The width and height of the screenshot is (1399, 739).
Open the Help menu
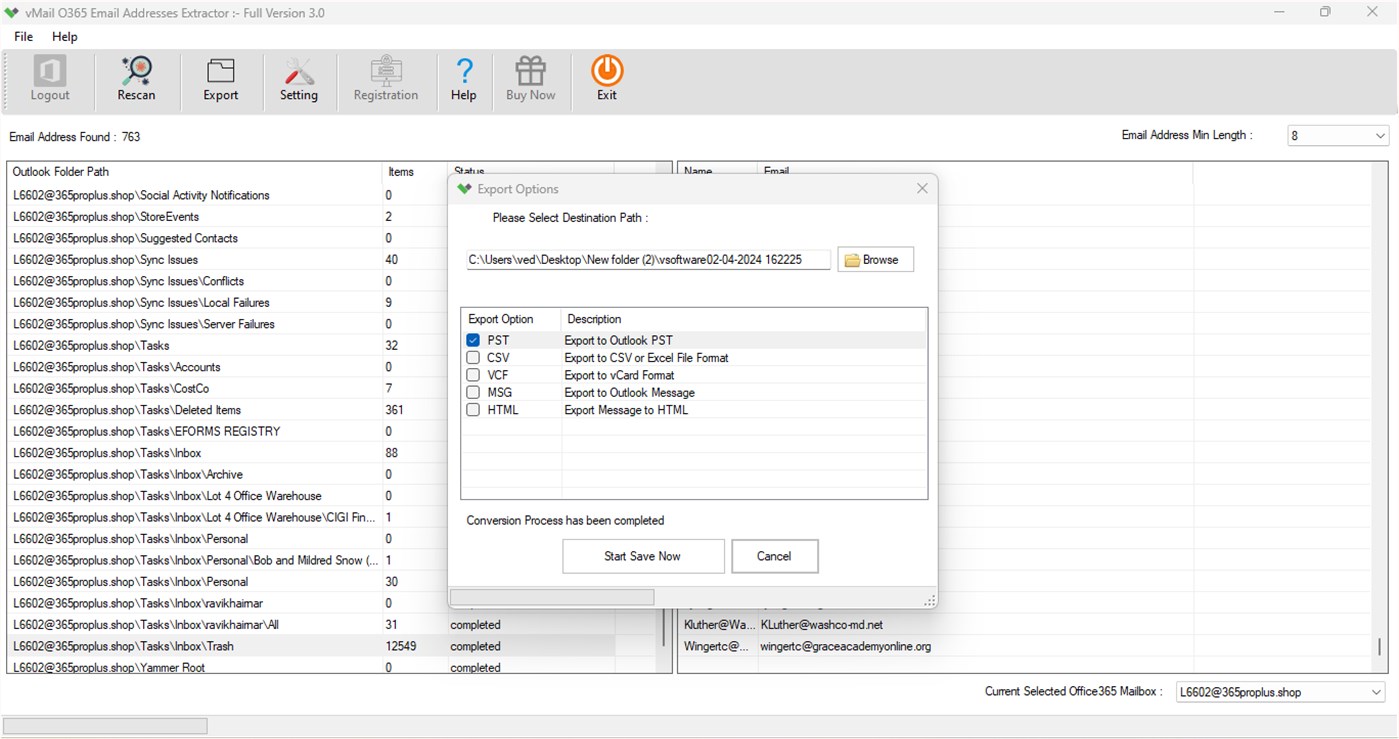pos(64,36)
